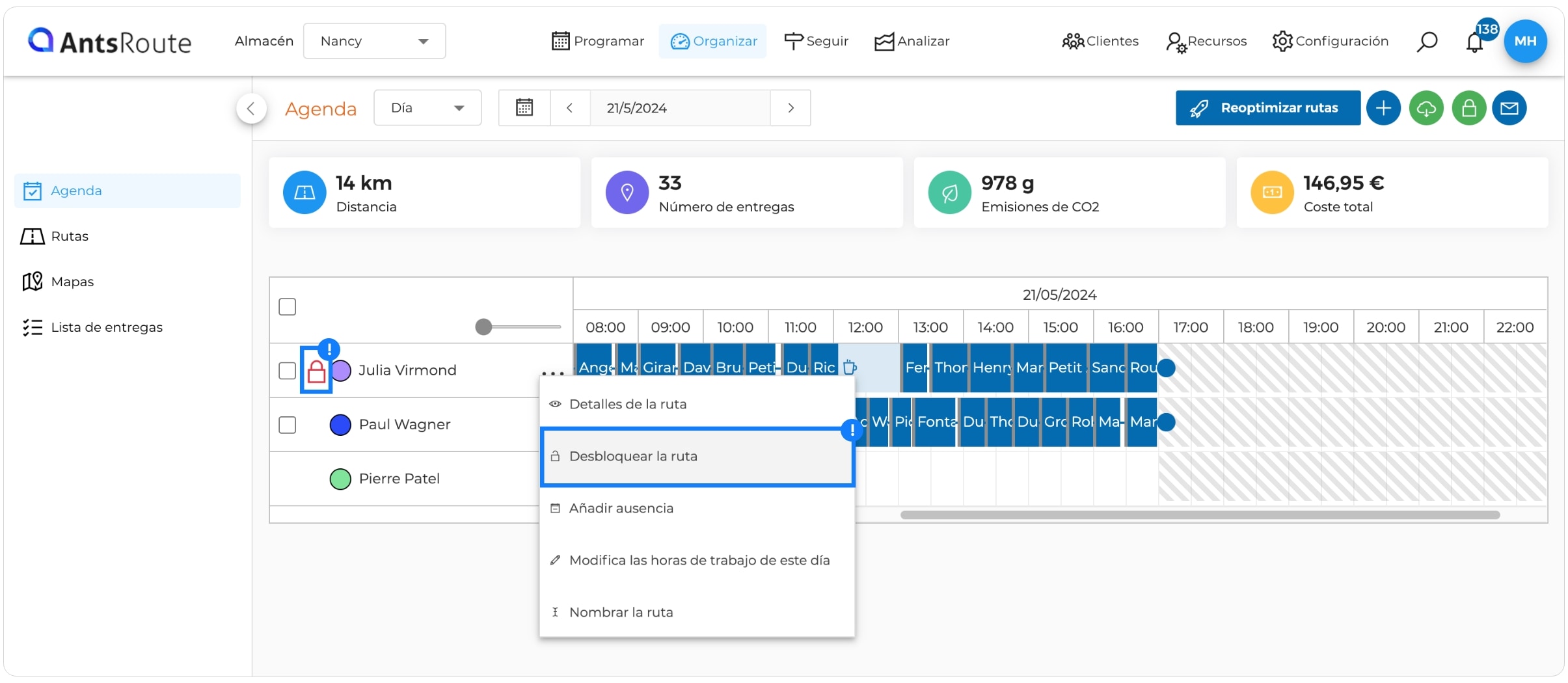This screenshot has height=683, width=1568.
Task: Click Pierre Patel's green color dot
Action: [x=340, y=479]
